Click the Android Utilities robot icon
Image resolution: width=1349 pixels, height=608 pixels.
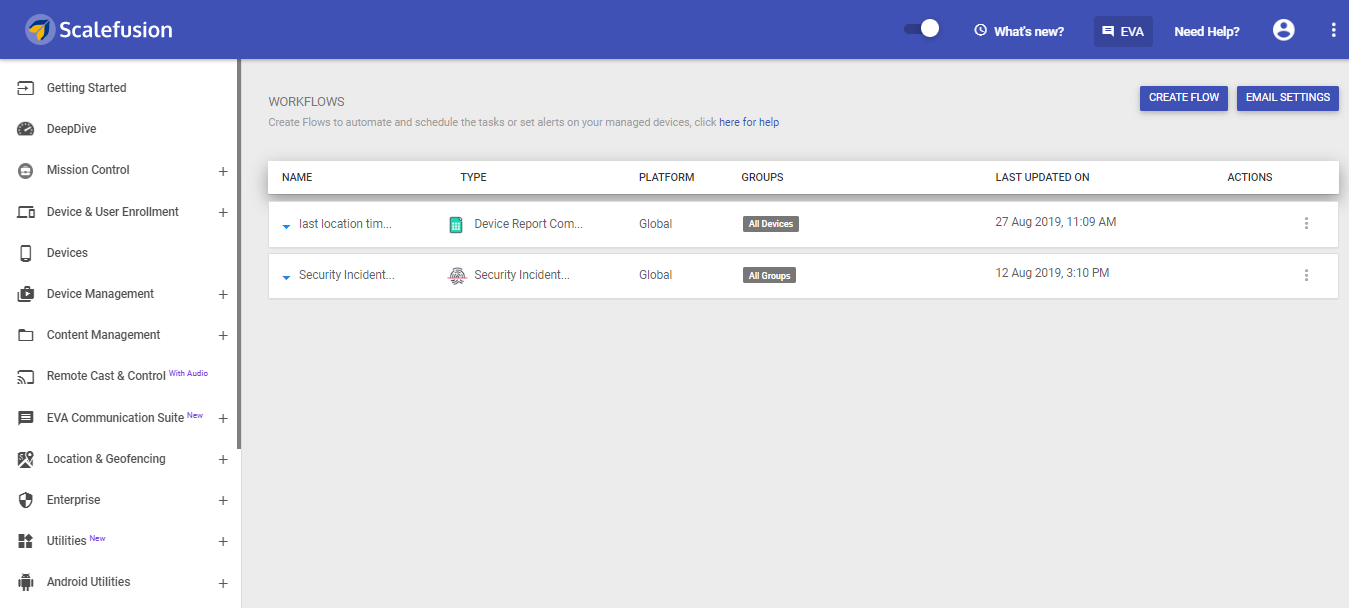click(26, 582)
